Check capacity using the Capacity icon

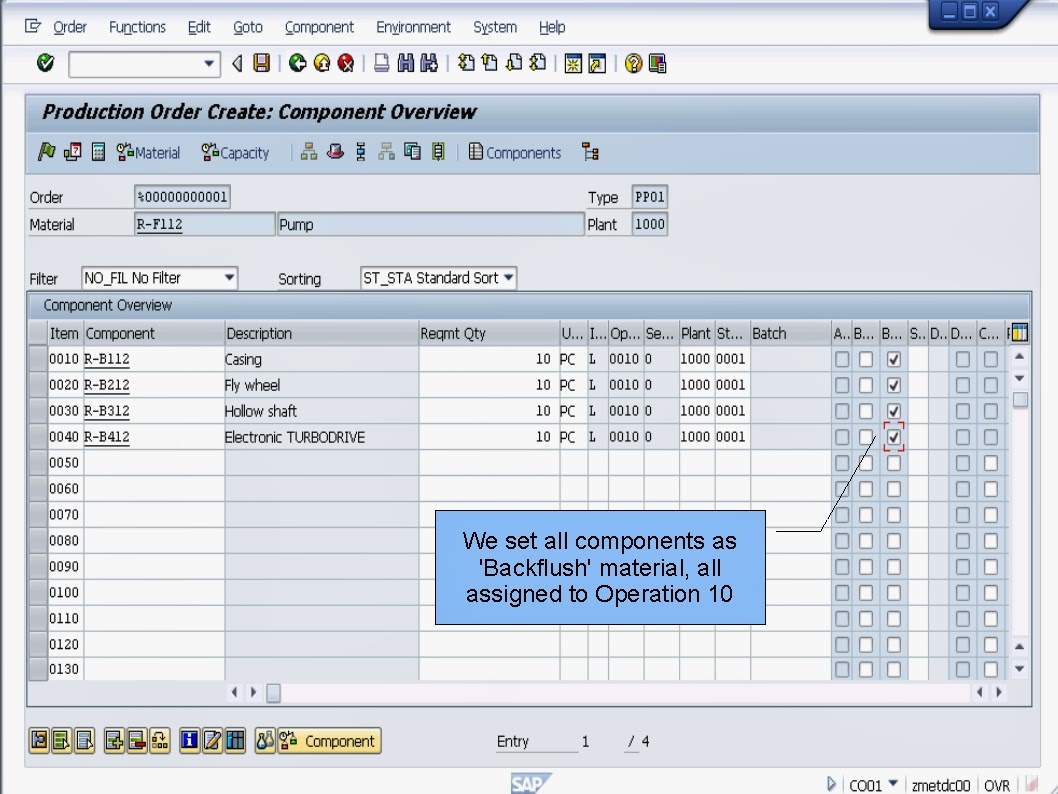(236, 152)
